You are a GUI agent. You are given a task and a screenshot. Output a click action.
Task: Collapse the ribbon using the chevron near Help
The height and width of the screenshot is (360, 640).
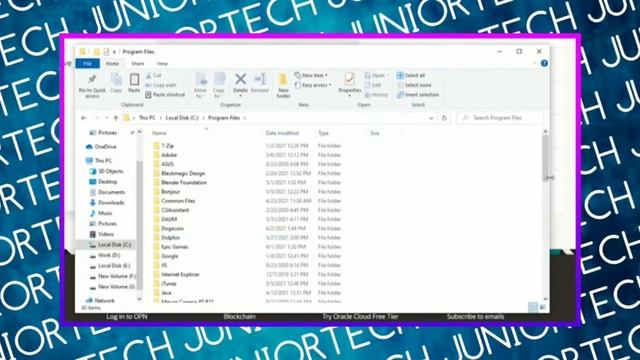(535, 63)
